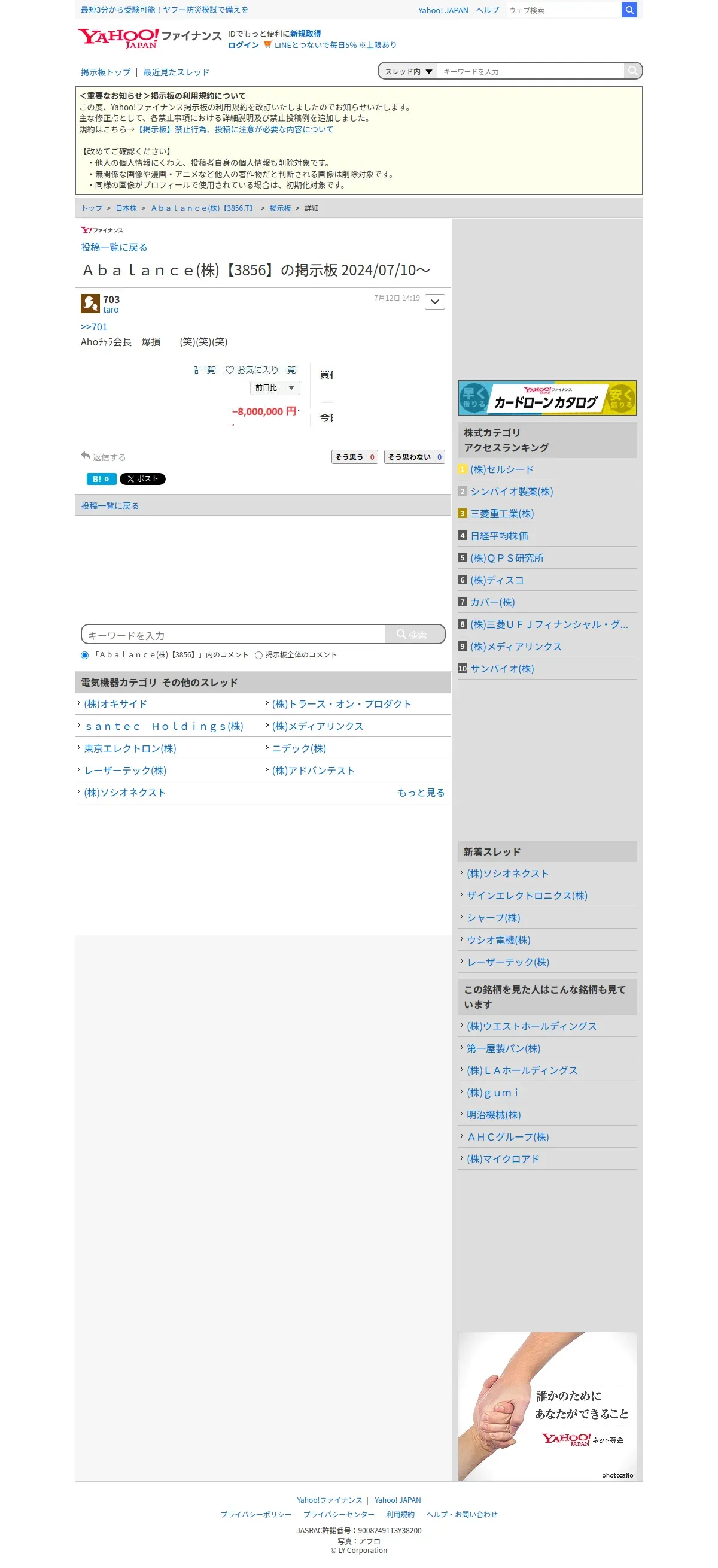This screenshot has width=718, height=1568.
Task: Open new thread ザインエレクトロニクス(株)
Action: (x=527, y=896)
